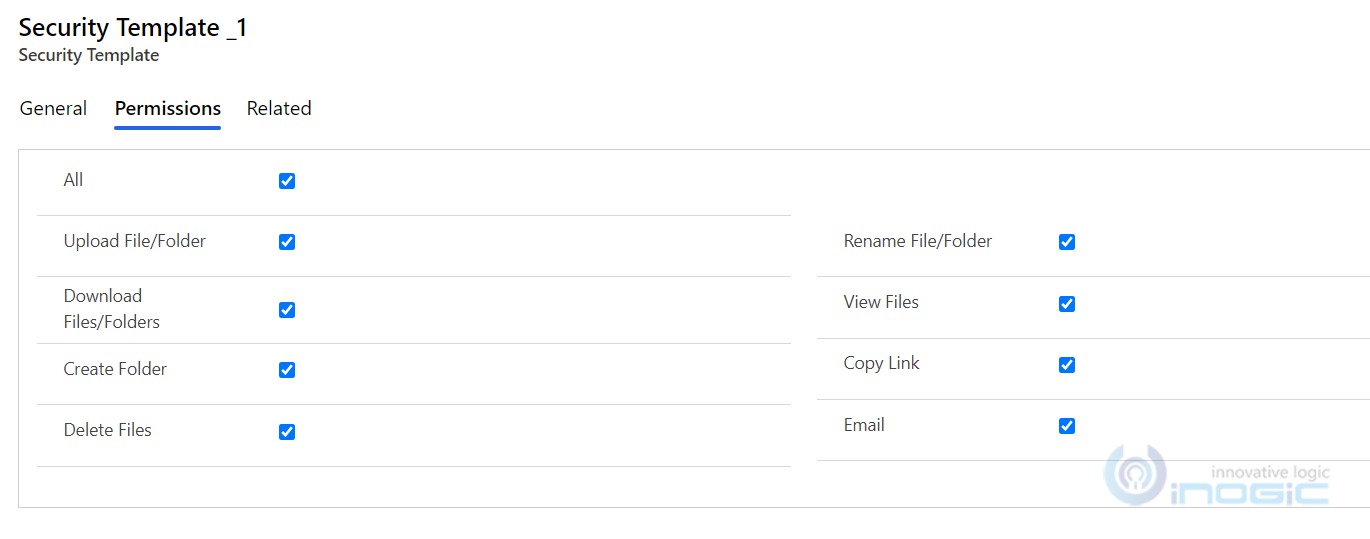Toggle the Upload File/Folder checkbox
This screenshot has height=539, width=1370.
(287, 242)
